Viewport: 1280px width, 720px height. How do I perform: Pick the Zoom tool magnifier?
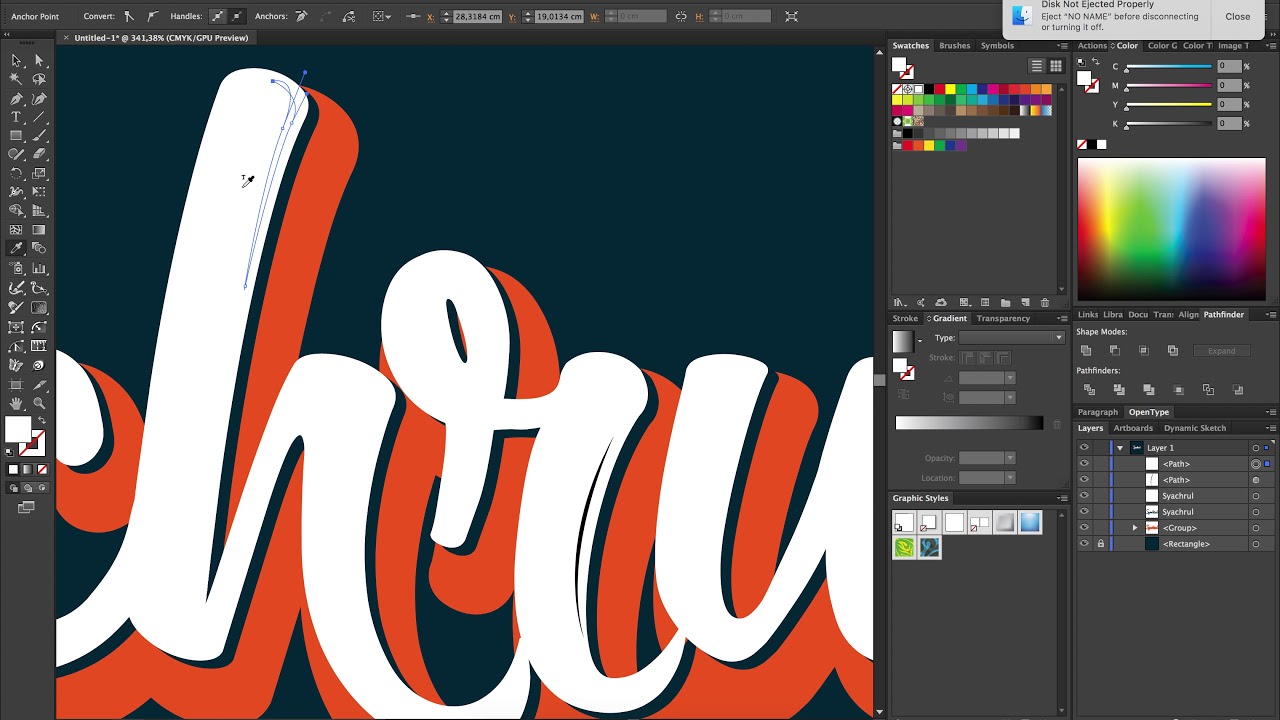[39, 403]
